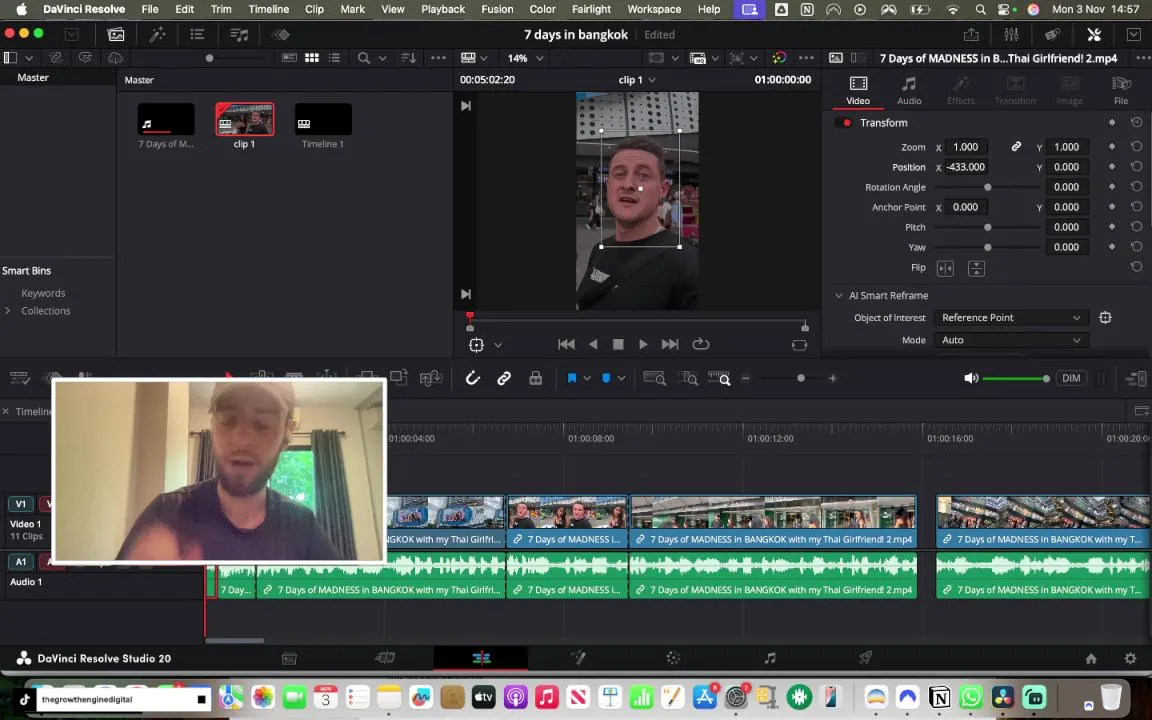Stop playback
This screenshot has width=1152, height=720.
pyautogui.click(x=618, y=344)
